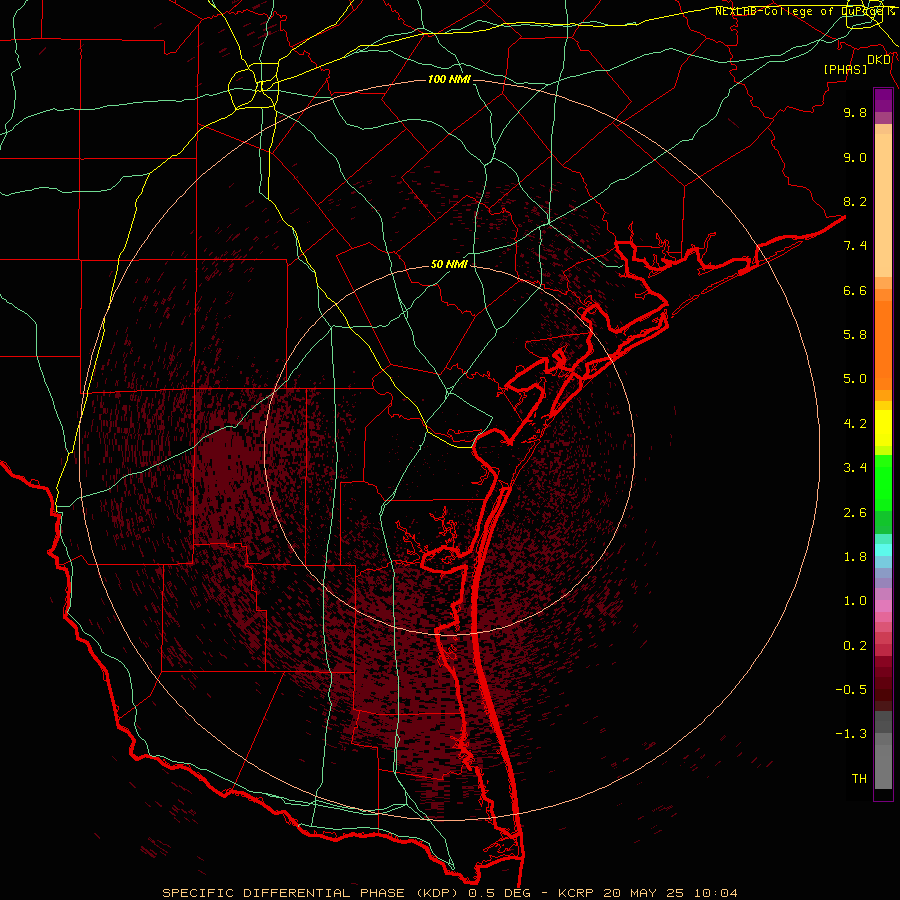Click the 9.8 value on the color scale
Screen dimensions: 900x900
855,112
